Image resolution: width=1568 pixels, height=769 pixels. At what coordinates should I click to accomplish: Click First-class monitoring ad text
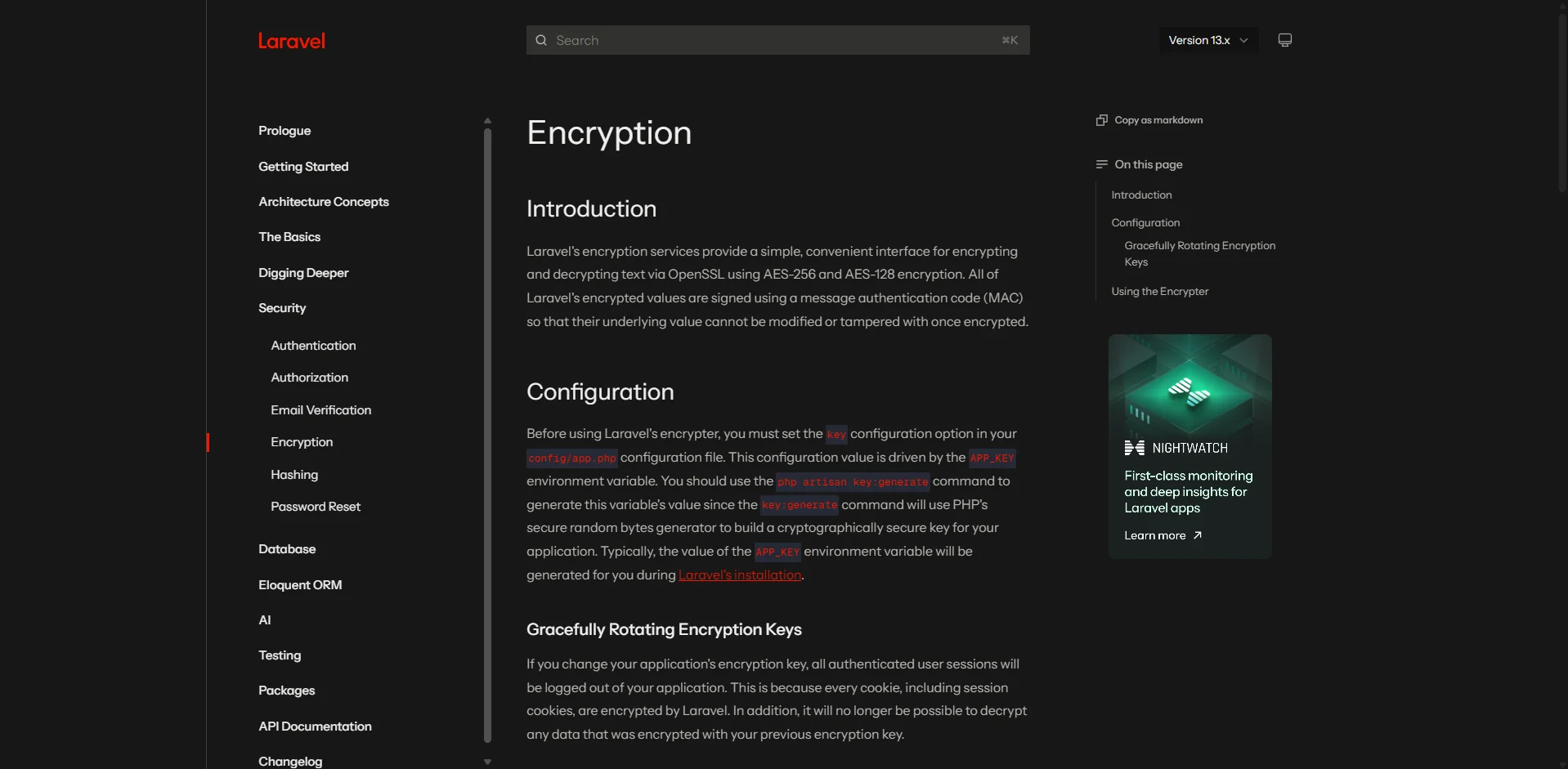pos(1188,492)
